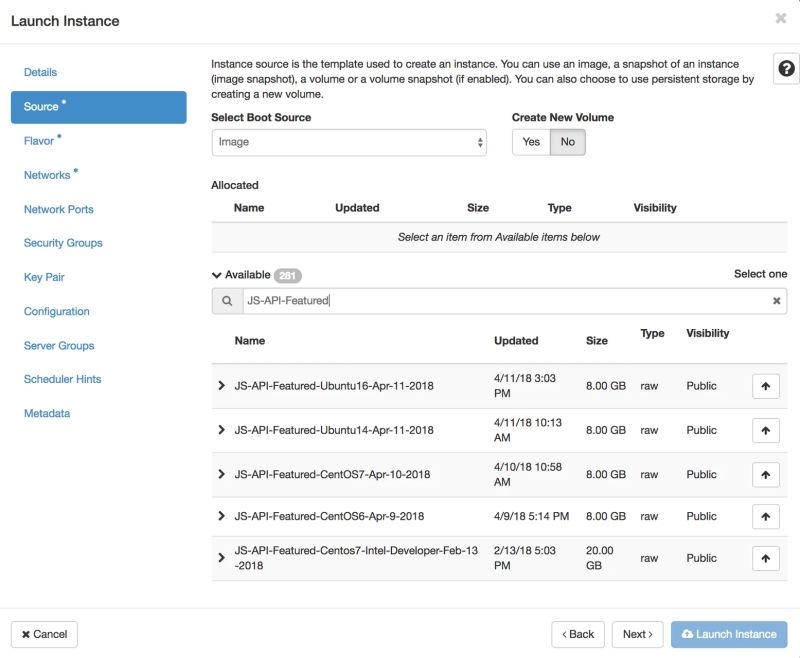Allocate the JS-API-Featured-Ubuntu16-Apr-11-2018 image
800x658 pixels.
[765, 386]
